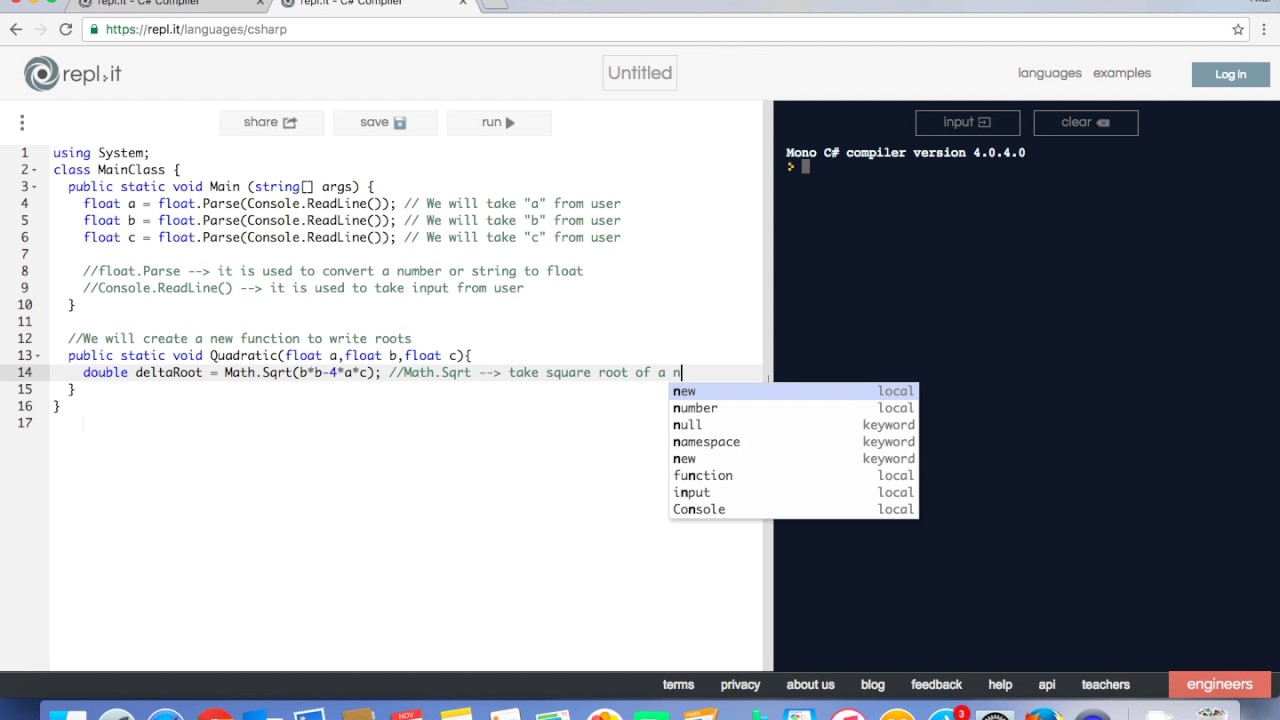Open the teachers footer link
The width and height of the screenshot is (1280, 720).
1105,685
